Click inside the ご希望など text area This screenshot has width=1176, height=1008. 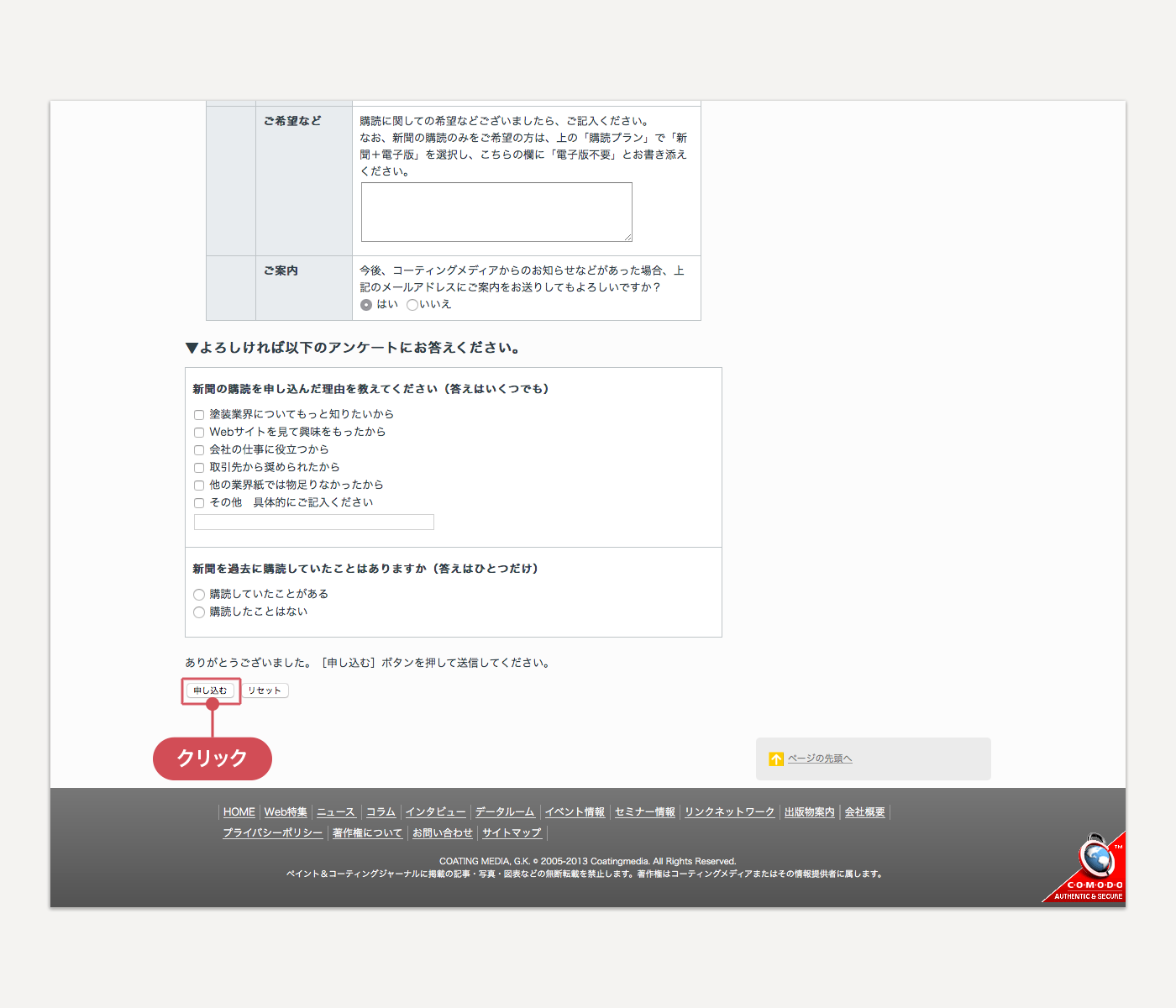[496, 212]
